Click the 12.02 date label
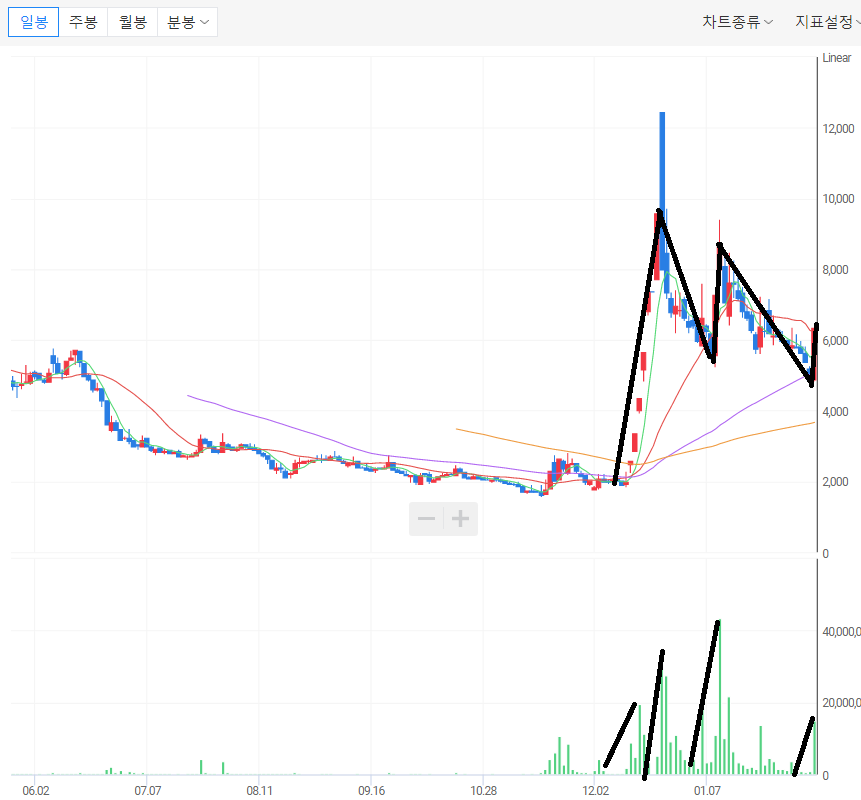 pos(595,791)
